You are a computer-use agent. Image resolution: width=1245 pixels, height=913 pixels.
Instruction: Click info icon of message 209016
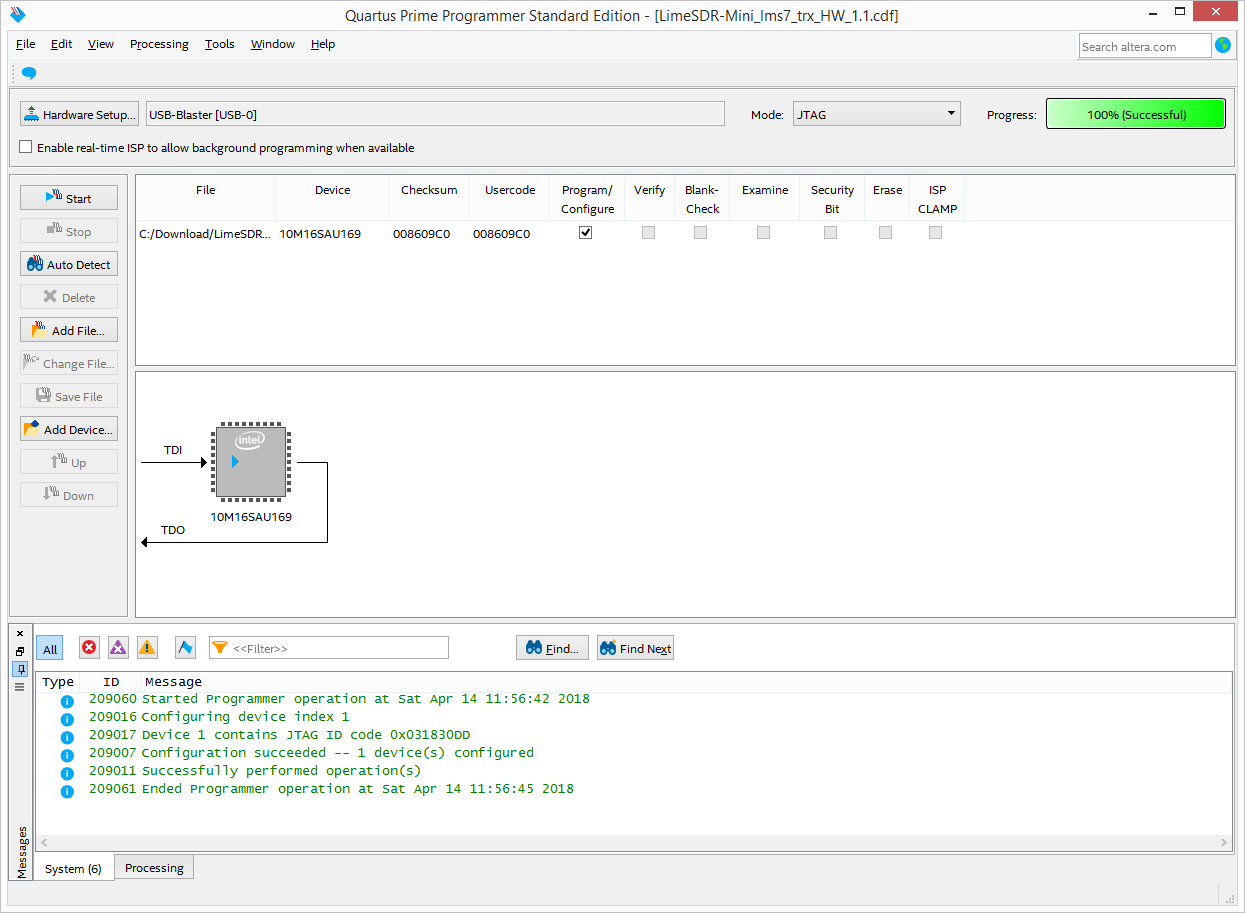pyautogui.click(x=67, y=719)
